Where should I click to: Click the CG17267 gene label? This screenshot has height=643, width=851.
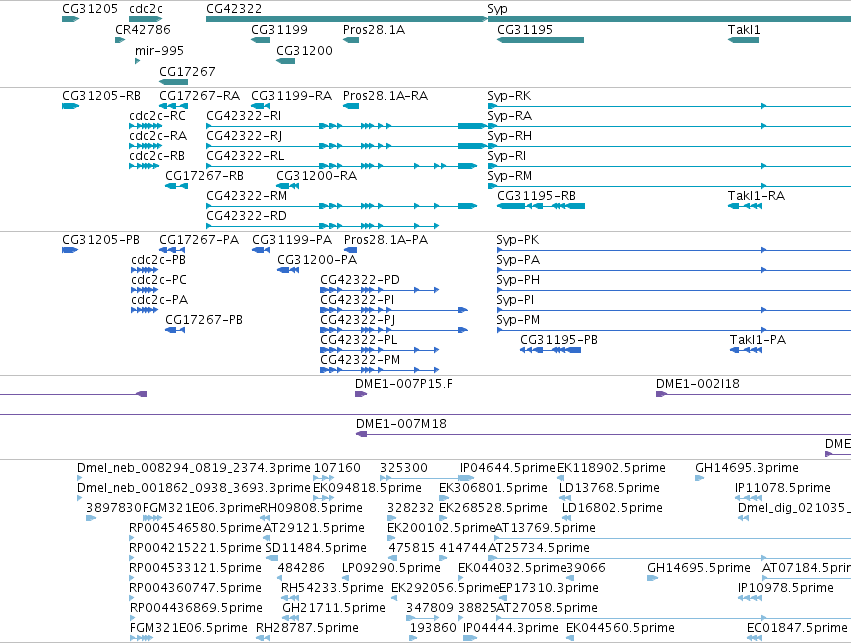(187, 72)
